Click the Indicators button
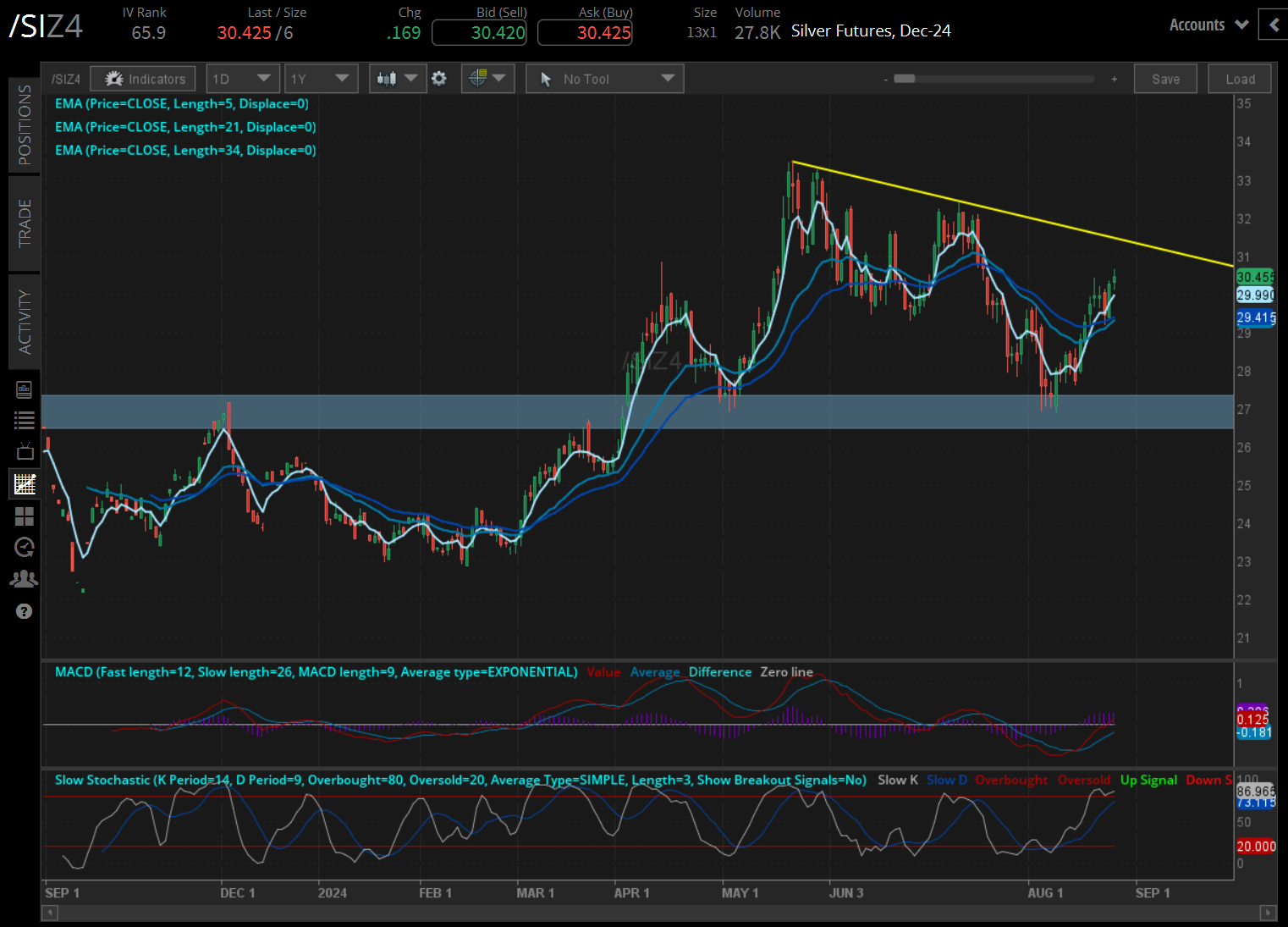The height and width of the screenshot is (927, 1288). [x=144, y=79]
